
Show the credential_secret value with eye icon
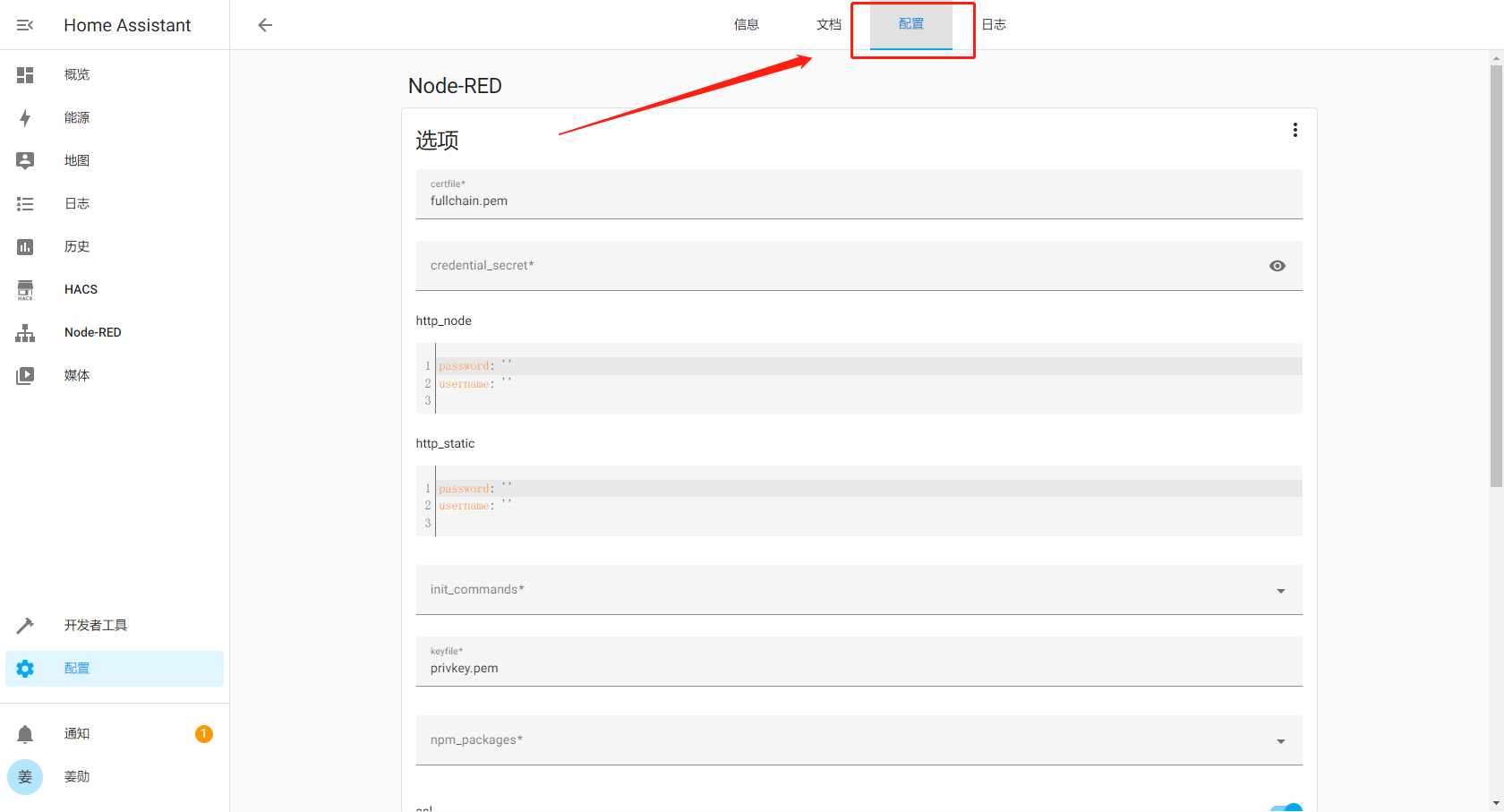click(x=1278, y=266)
